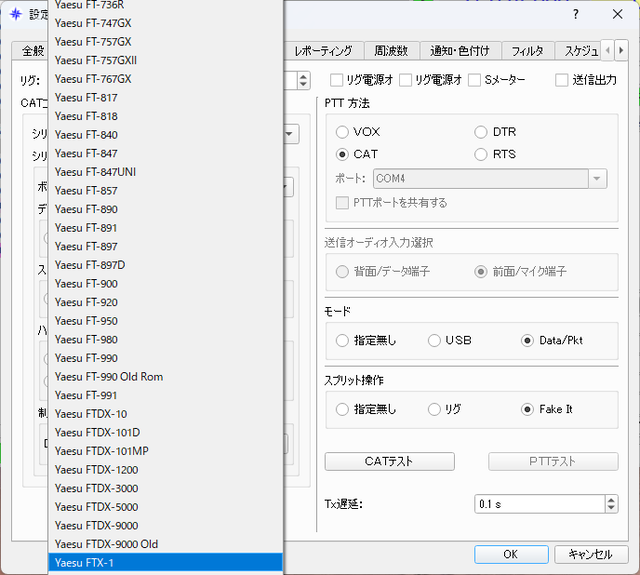Select Yaesu FTDX-1200 in the list
Image resolution: width=640 pixels, height=575 pixels.
[165, 470]
